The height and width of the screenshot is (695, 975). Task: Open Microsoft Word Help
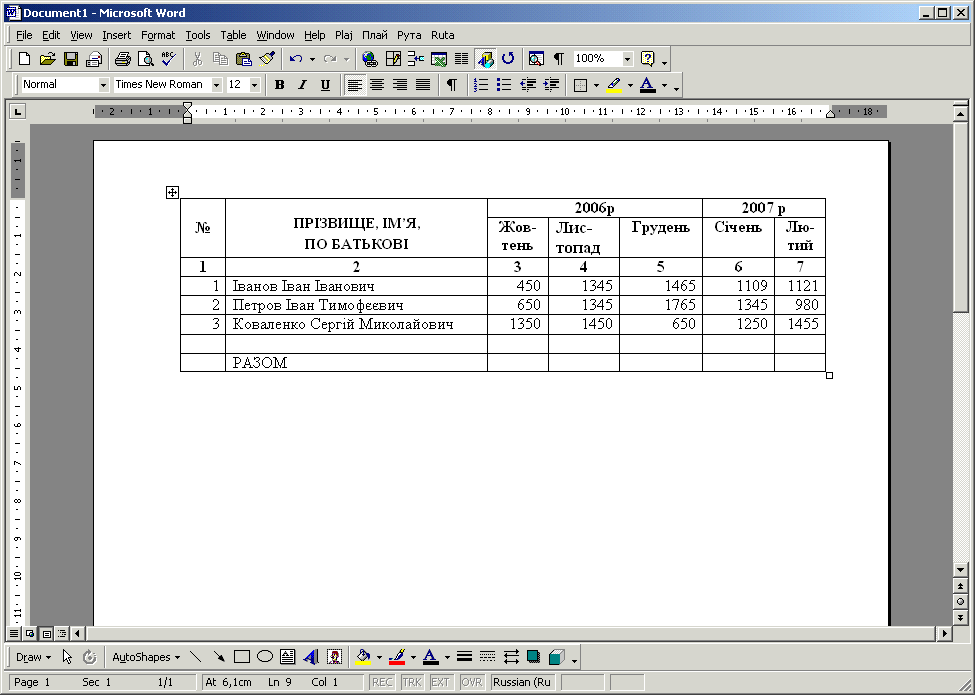pos(647,59)
